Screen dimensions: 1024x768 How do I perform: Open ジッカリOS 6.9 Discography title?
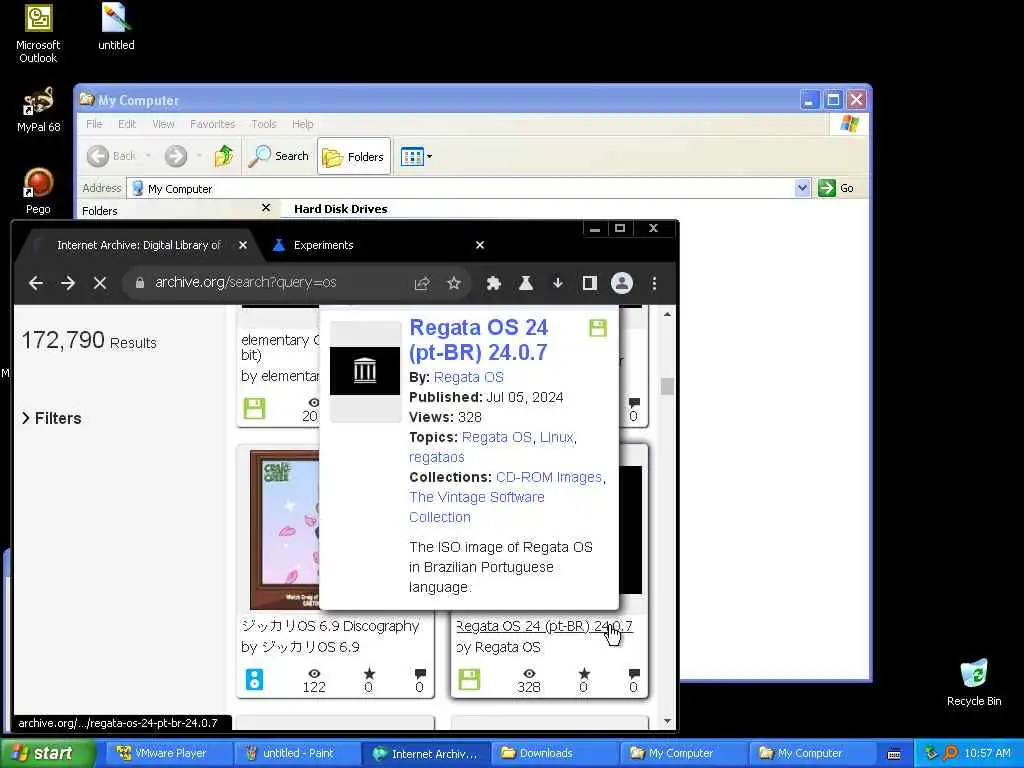(330, 626)
